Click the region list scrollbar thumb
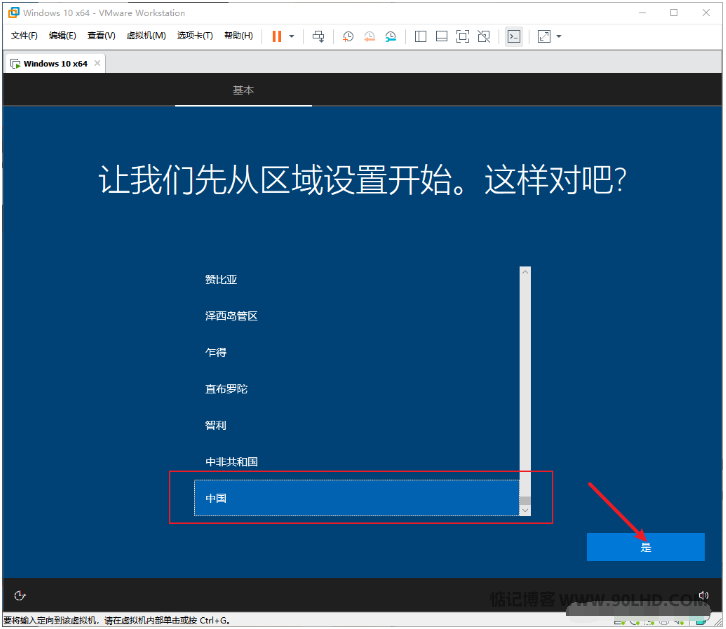Screen dimensions: 726x629 pos(525,500)
